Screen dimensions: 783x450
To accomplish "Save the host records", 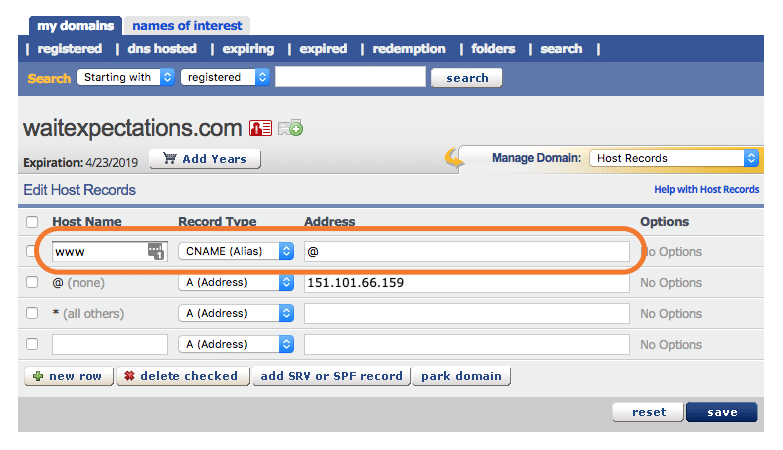I will point(721,412).
